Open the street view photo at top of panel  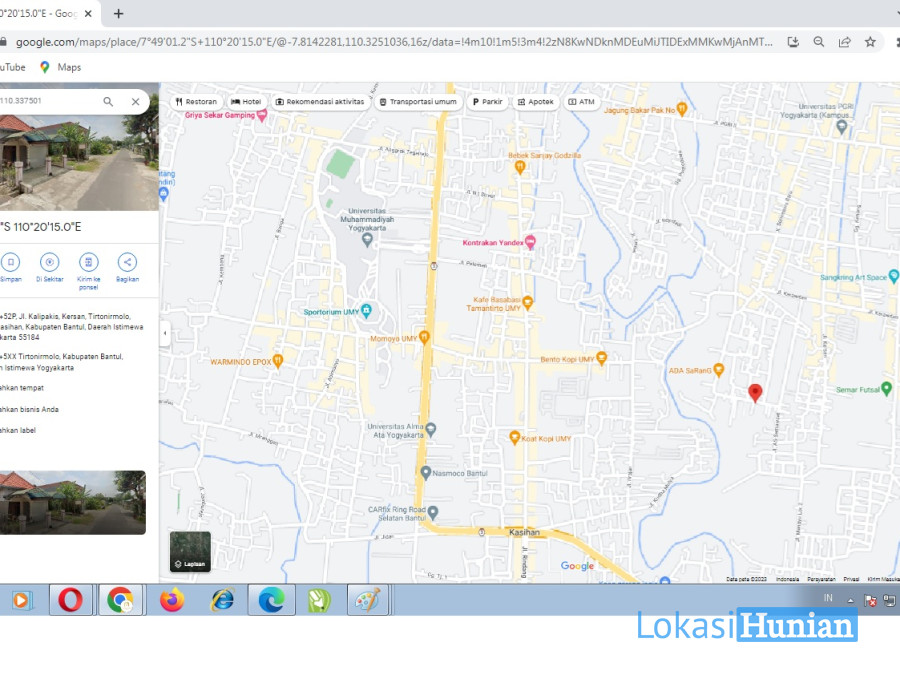(x=79, y=162)
